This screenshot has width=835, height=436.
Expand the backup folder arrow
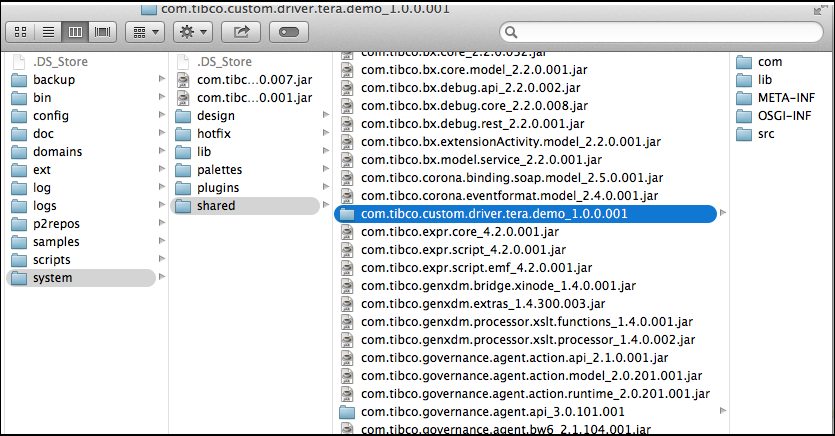[x=161, y=79]
